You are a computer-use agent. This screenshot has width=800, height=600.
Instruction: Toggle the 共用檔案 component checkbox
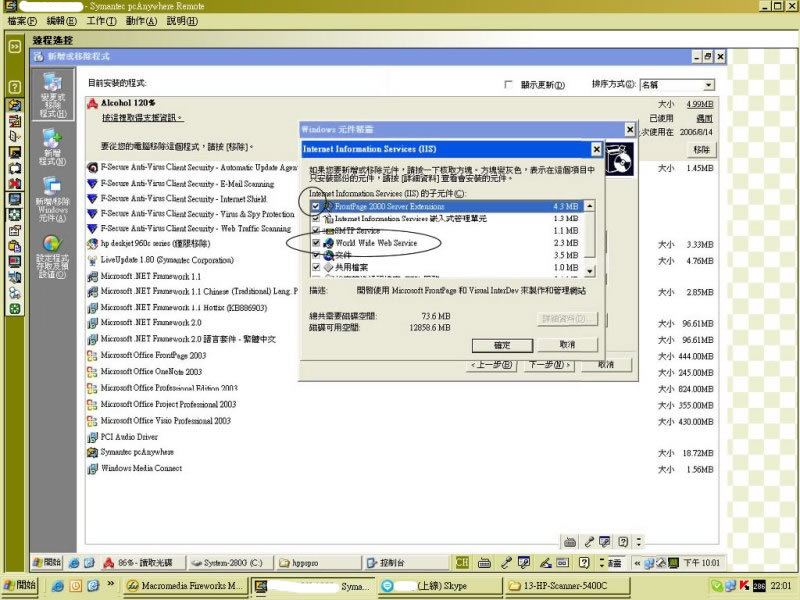point(316,267)
